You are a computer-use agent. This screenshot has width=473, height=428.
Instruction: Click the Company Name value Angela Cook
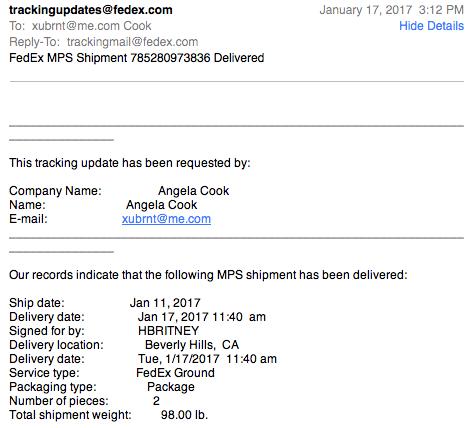coord(194,191)
